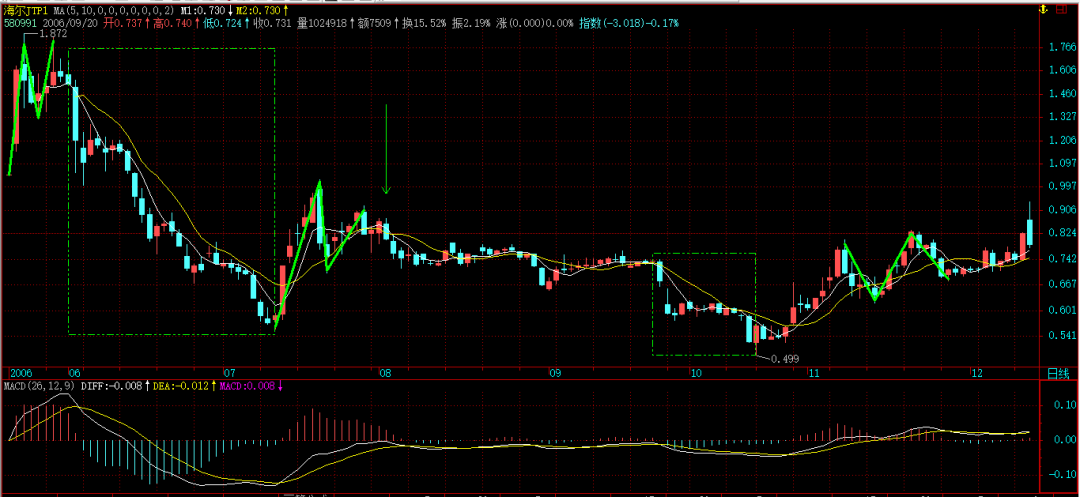Click the 1.872 peak price label
Viewport: 1080px width, 497px height.
[x=53, y=33]
